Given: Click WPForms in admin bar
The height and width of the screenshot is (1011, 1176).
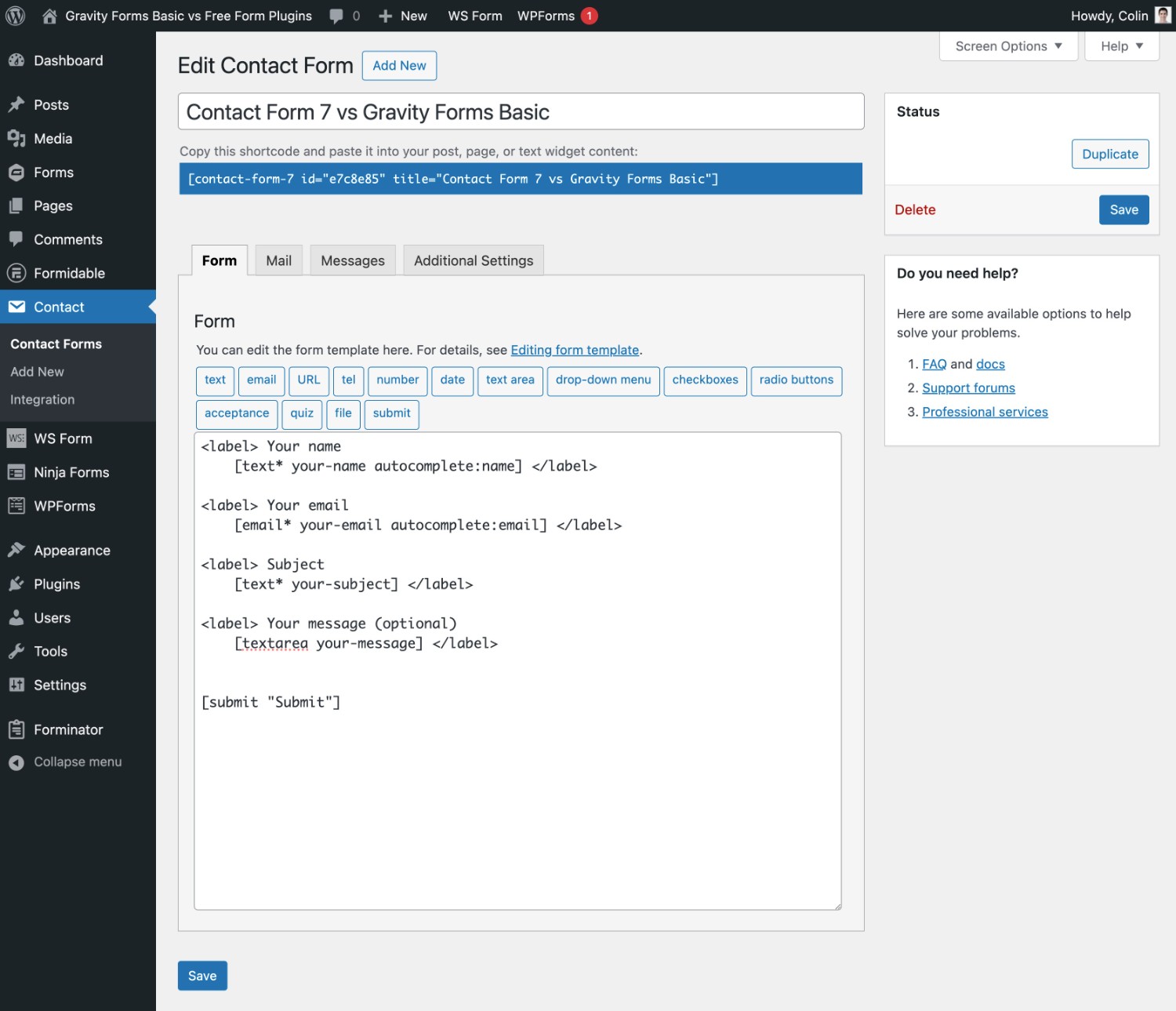Looking at the screenshot, I should click(x=546, y=16).
